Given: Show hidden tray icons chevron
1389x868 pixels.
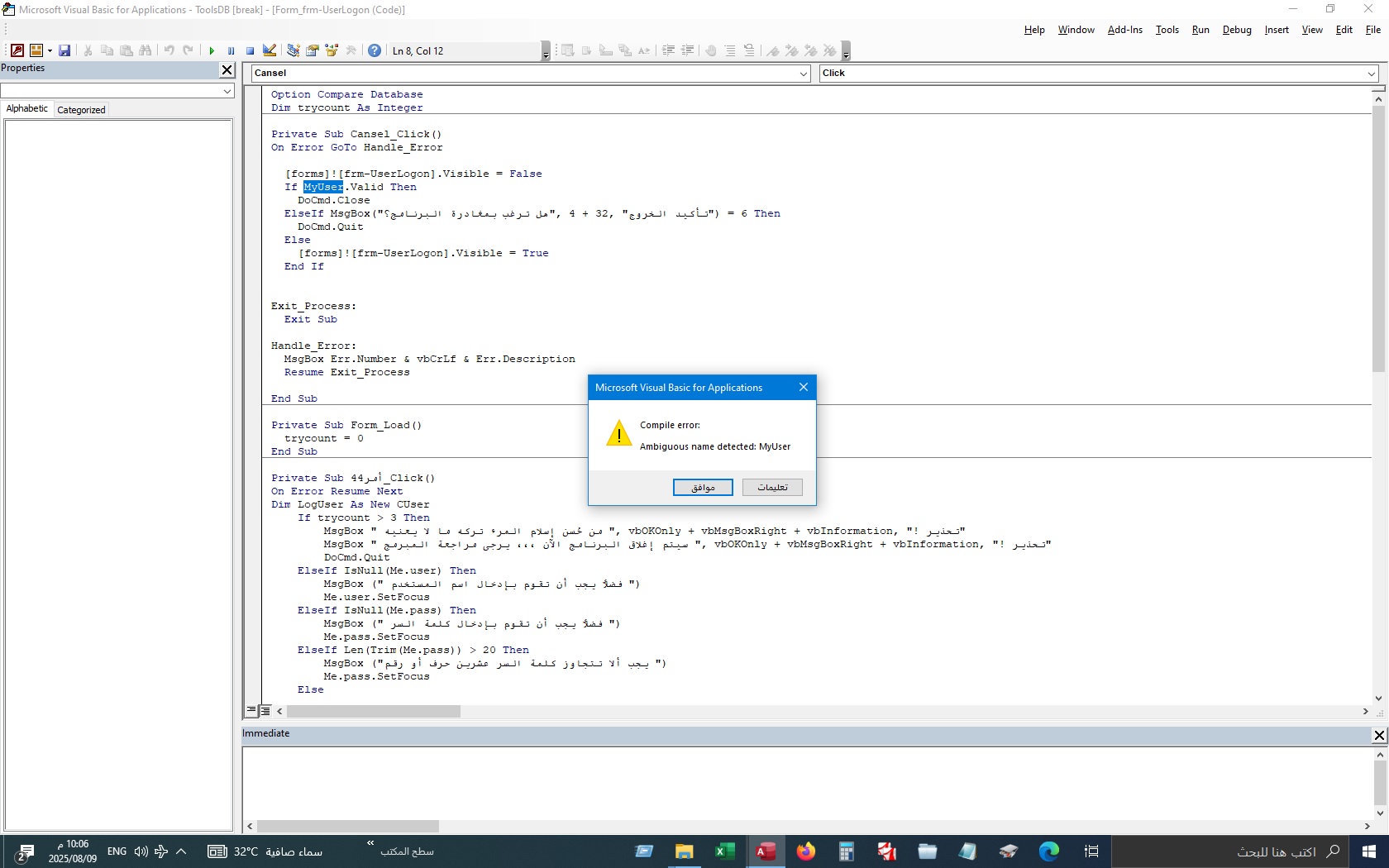Looking at the screenshot, I should [181, 851].
